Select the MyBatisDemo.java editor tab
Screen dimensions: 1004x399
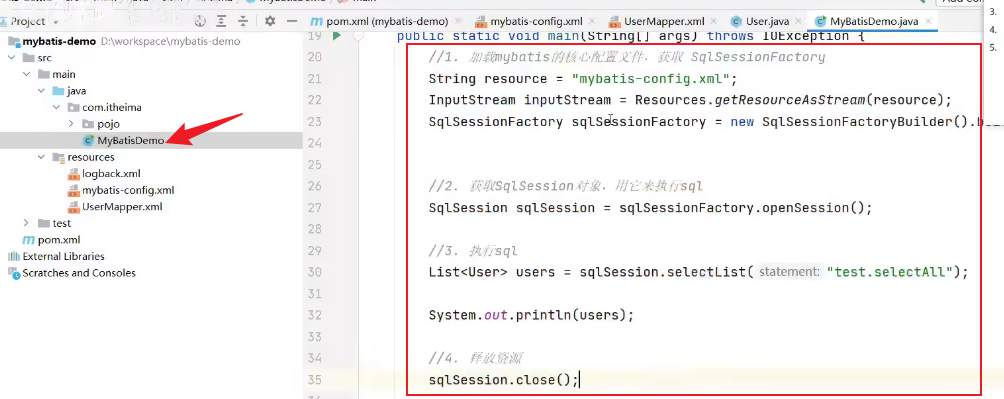[x=872, y=21]
